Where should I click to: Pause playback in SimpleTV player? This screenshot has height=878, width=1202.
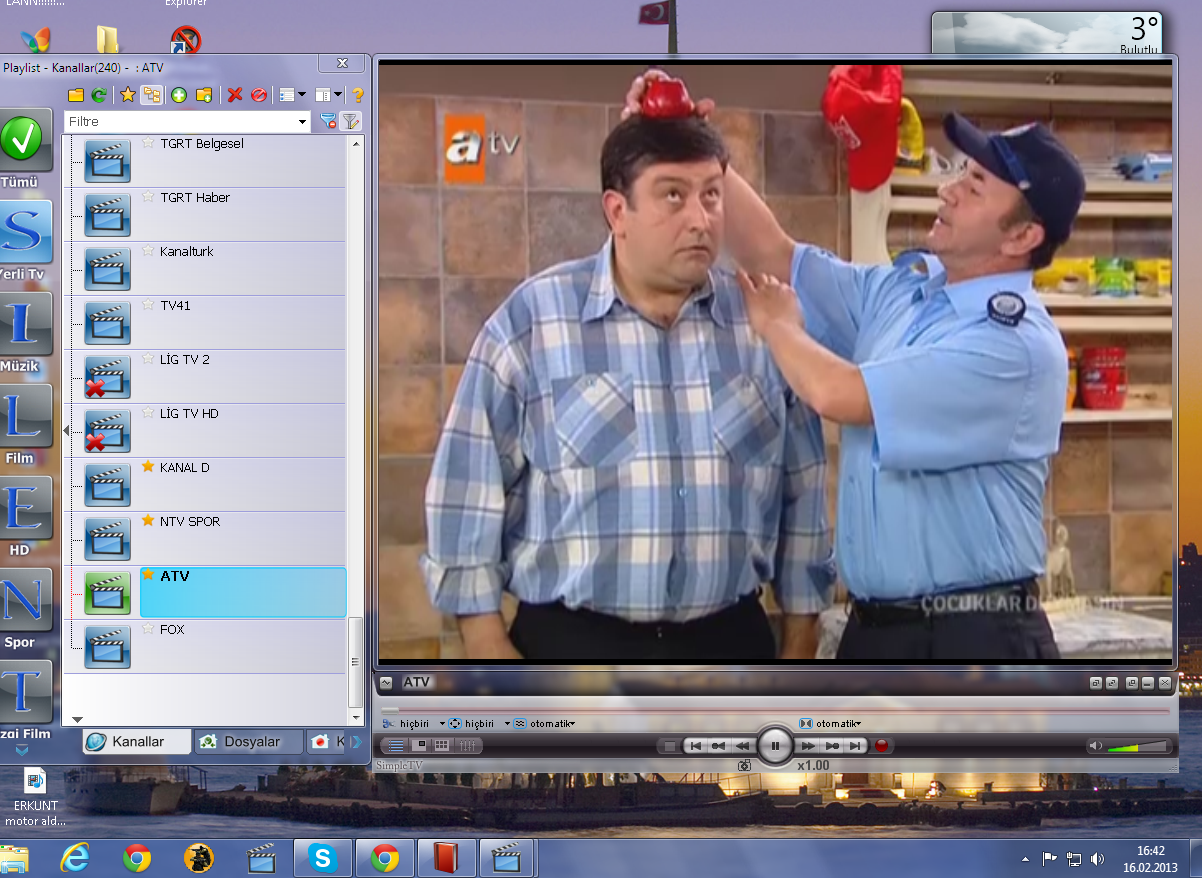coord(775,746)
